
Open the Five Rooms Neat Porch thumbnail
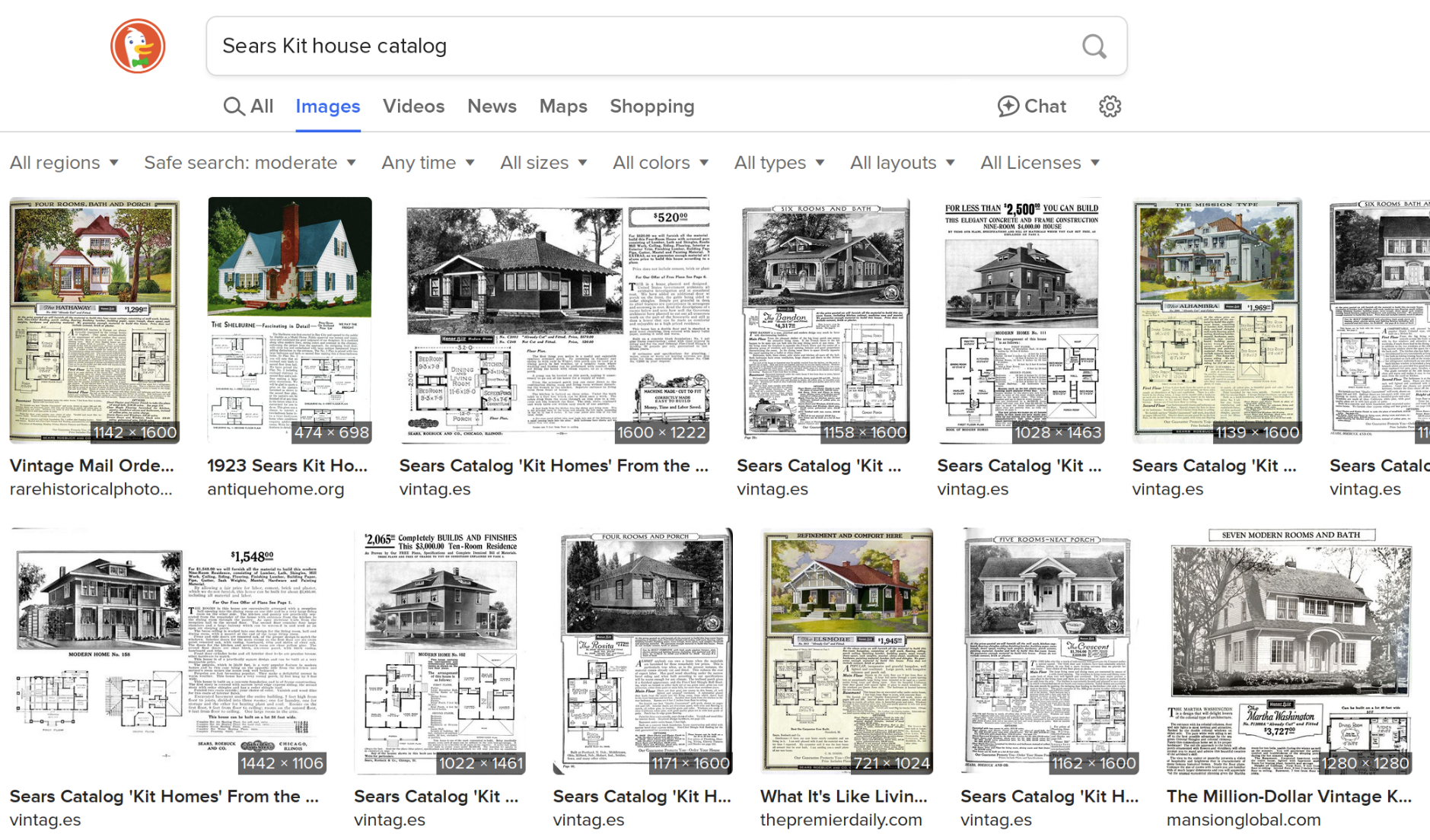(1049, 651)
